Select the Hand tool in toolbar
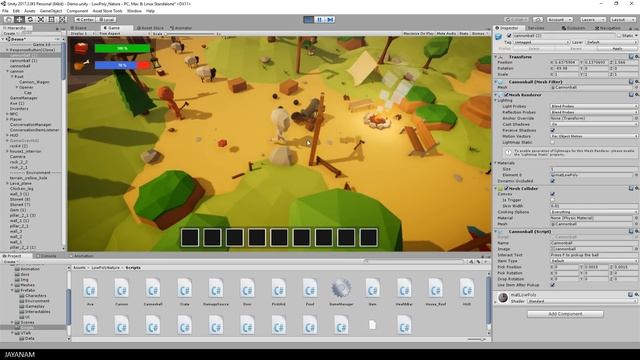 click(8, 19)
